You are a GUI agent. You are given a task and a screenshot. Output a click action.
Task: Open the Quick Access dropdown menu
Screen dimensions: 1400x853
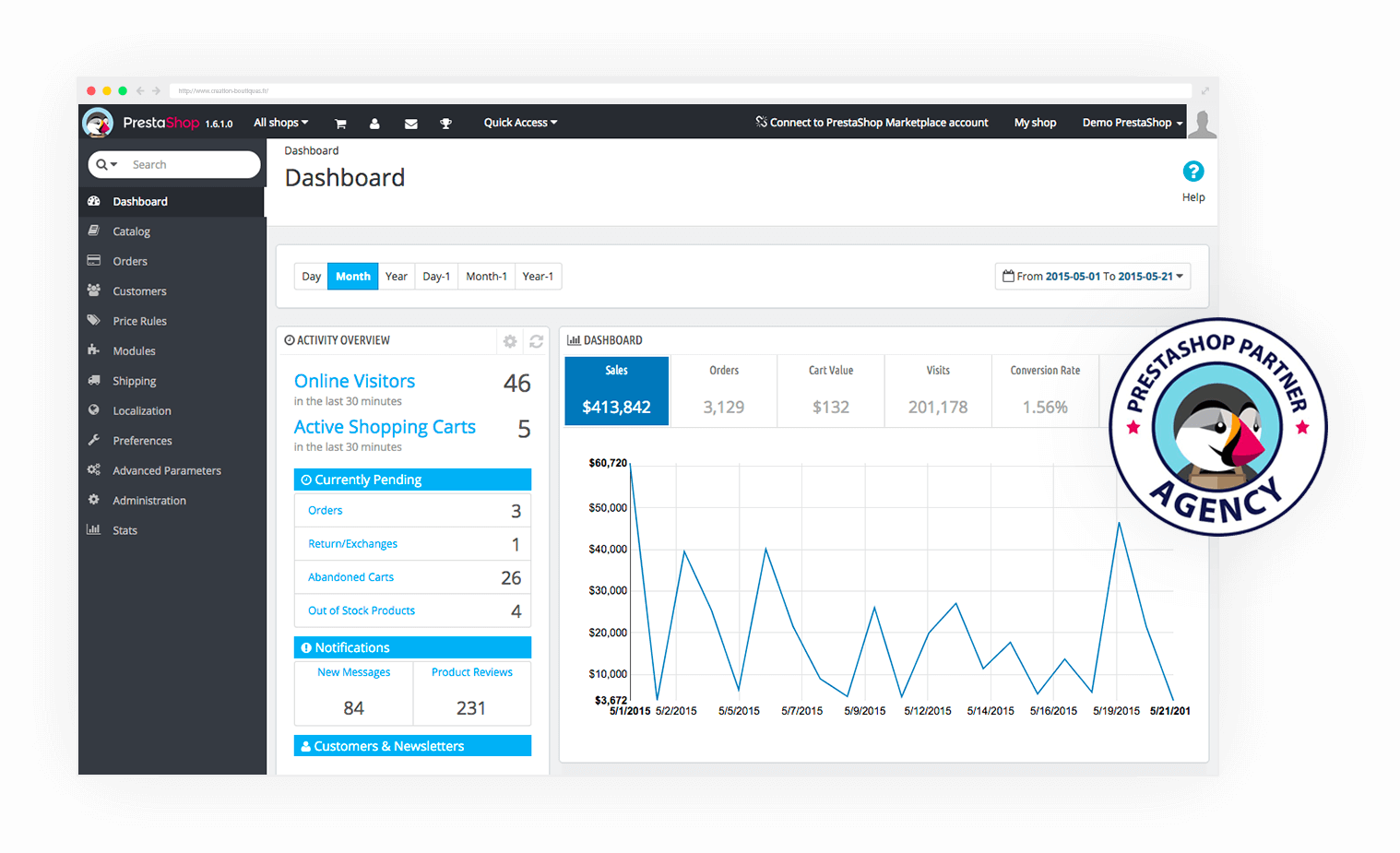[x=520, y=123]
